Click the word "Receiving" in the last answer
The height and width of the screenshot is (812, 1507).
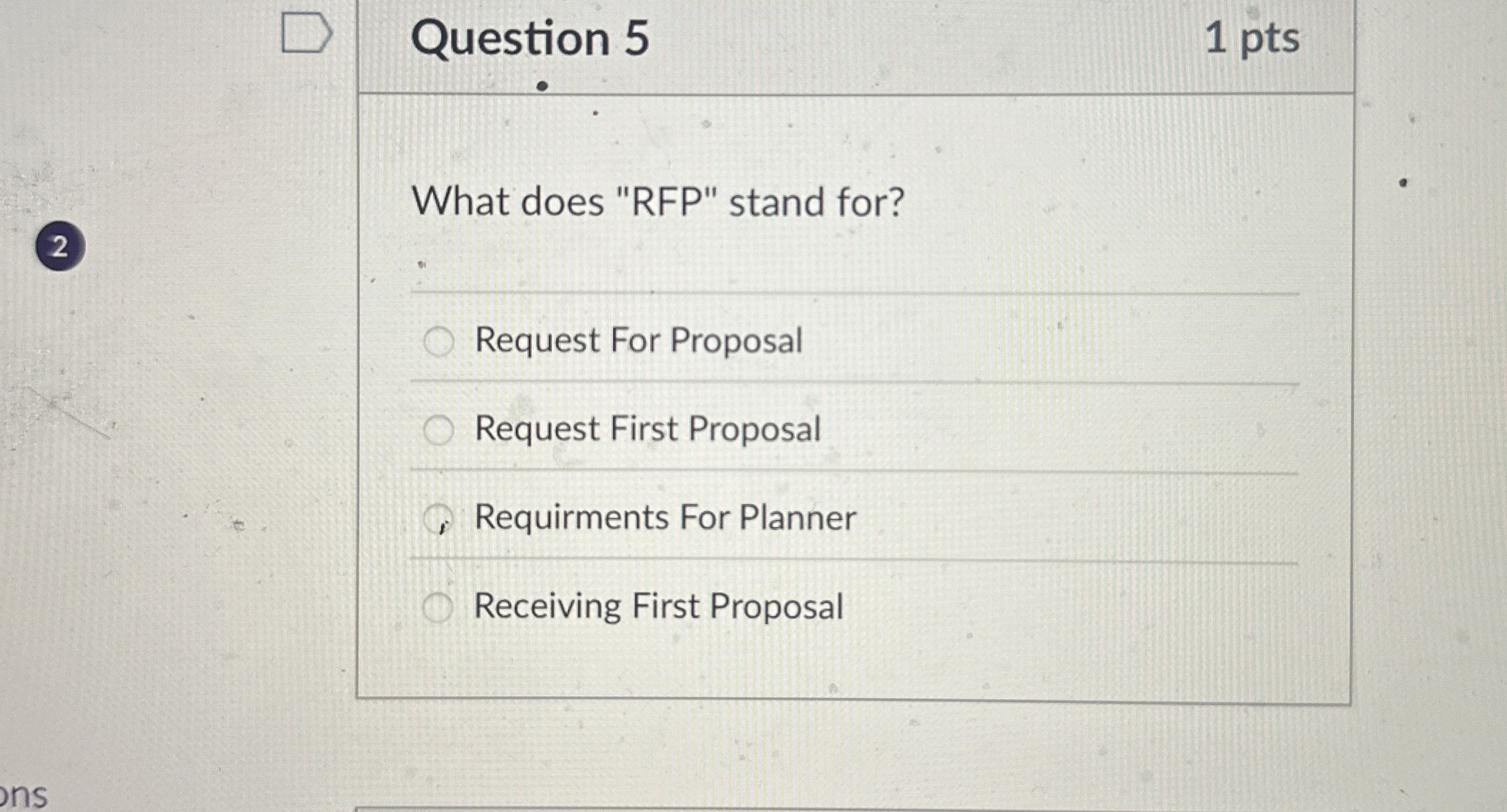547,607
